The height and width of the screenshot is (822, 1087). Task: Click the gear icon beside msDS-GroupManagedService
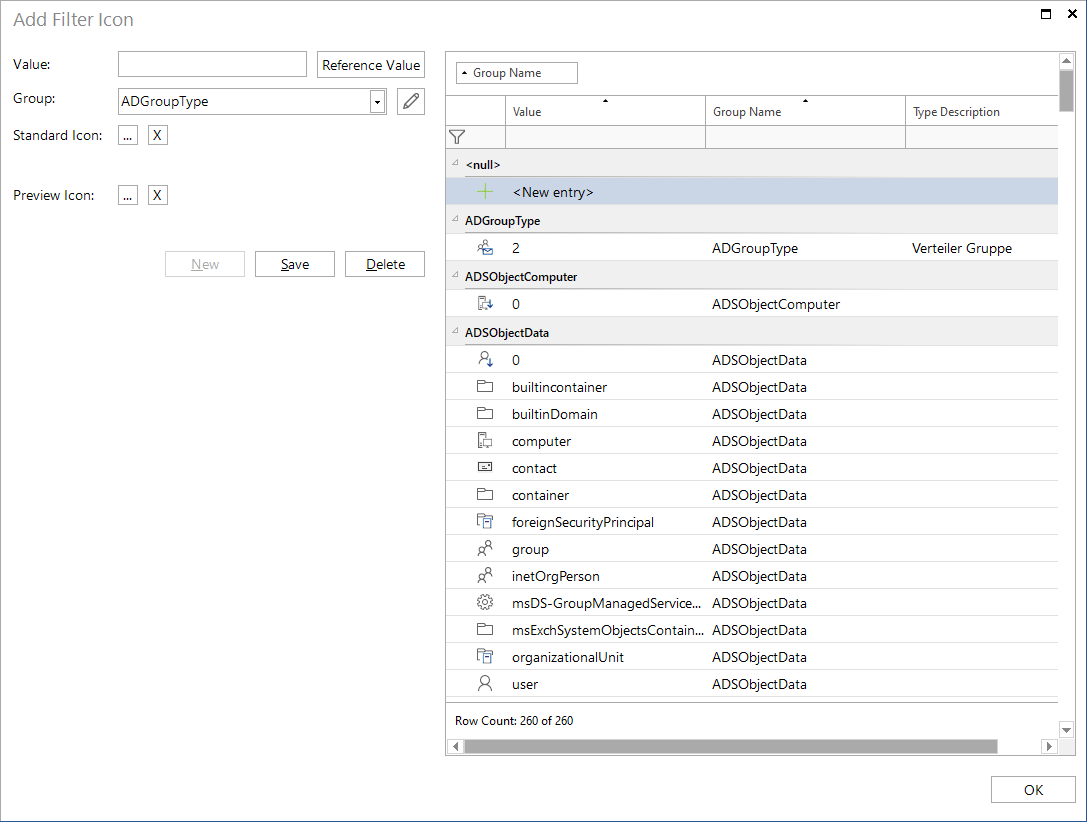[x=485, y=602]
